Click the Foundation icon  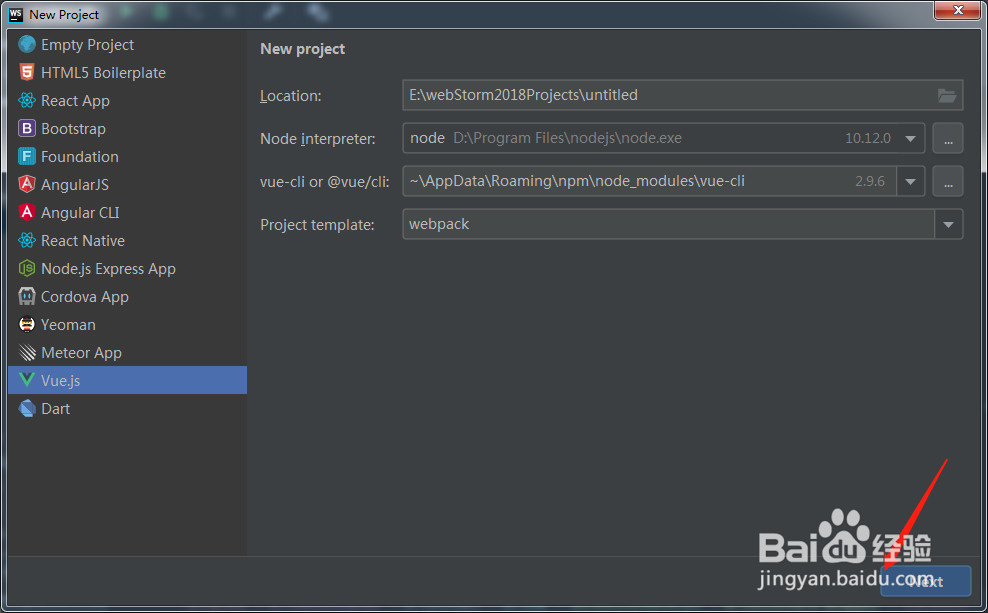click(27, 157)
